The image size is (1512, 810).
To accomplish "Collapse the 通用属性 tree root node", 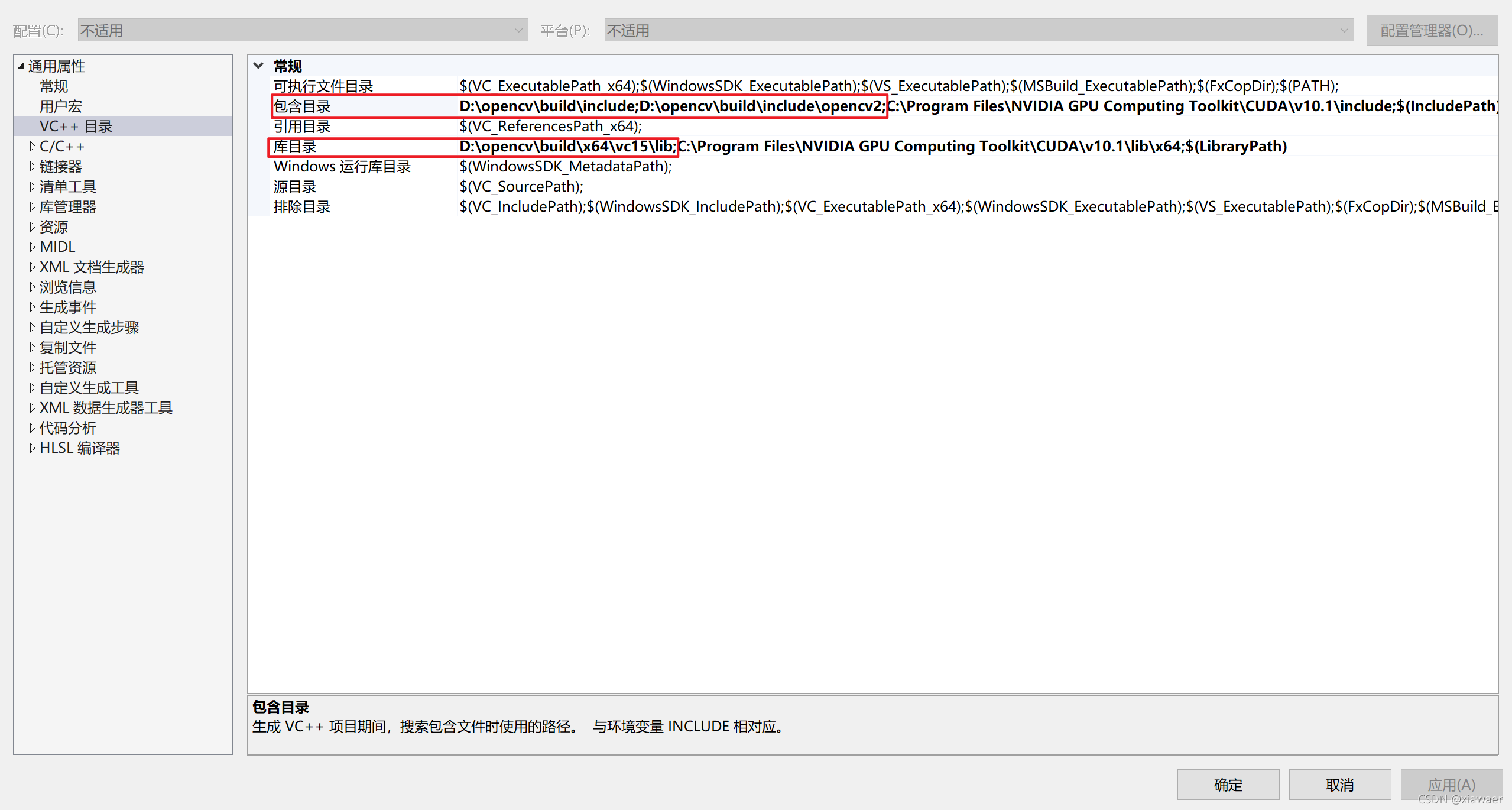I will coord(21,66).
